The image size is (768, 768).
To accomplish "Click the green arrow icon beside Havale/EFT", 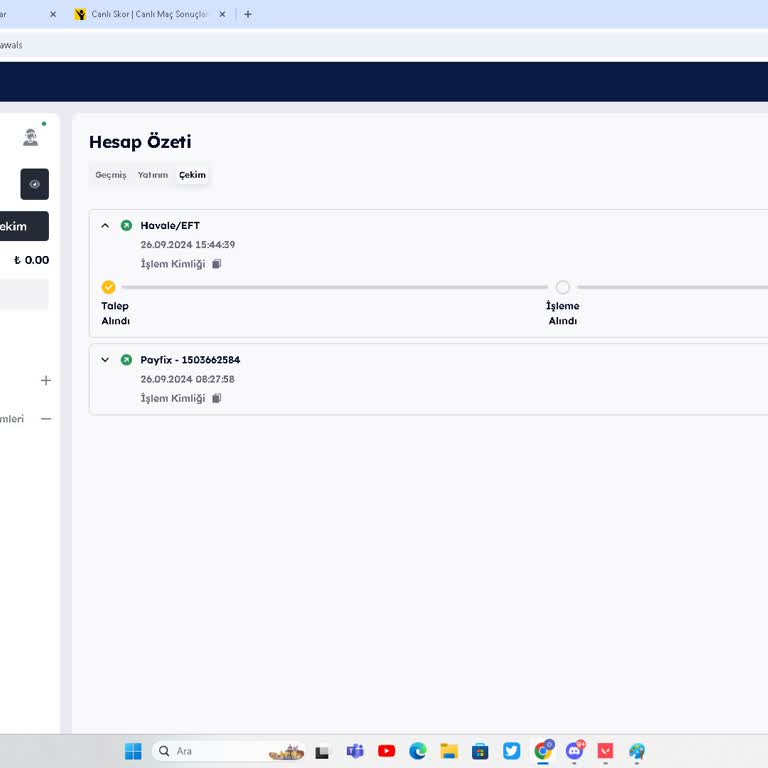I will point(126,225).
